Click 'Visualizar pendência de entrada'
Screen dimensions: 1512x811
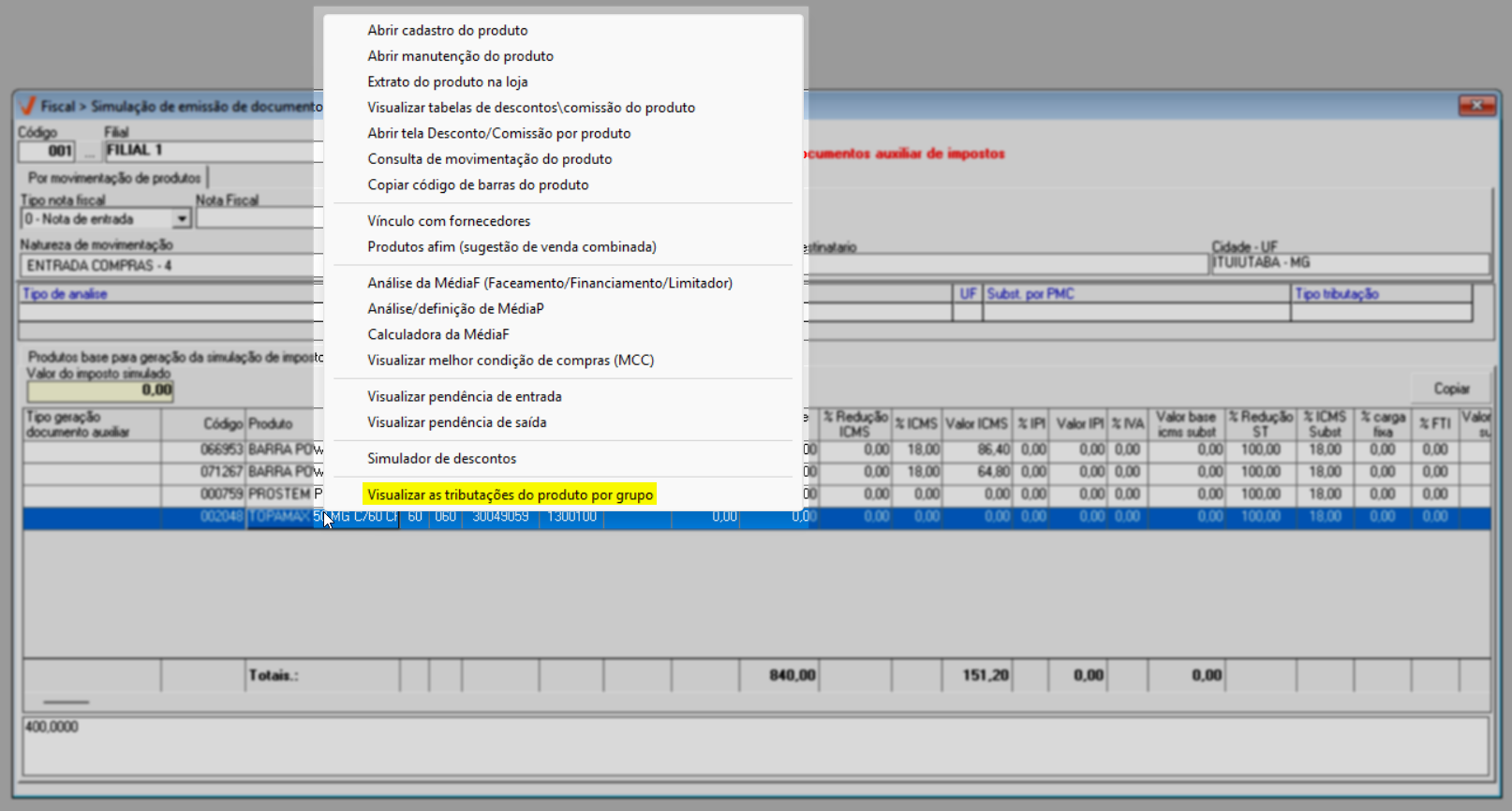click(464, 397)
